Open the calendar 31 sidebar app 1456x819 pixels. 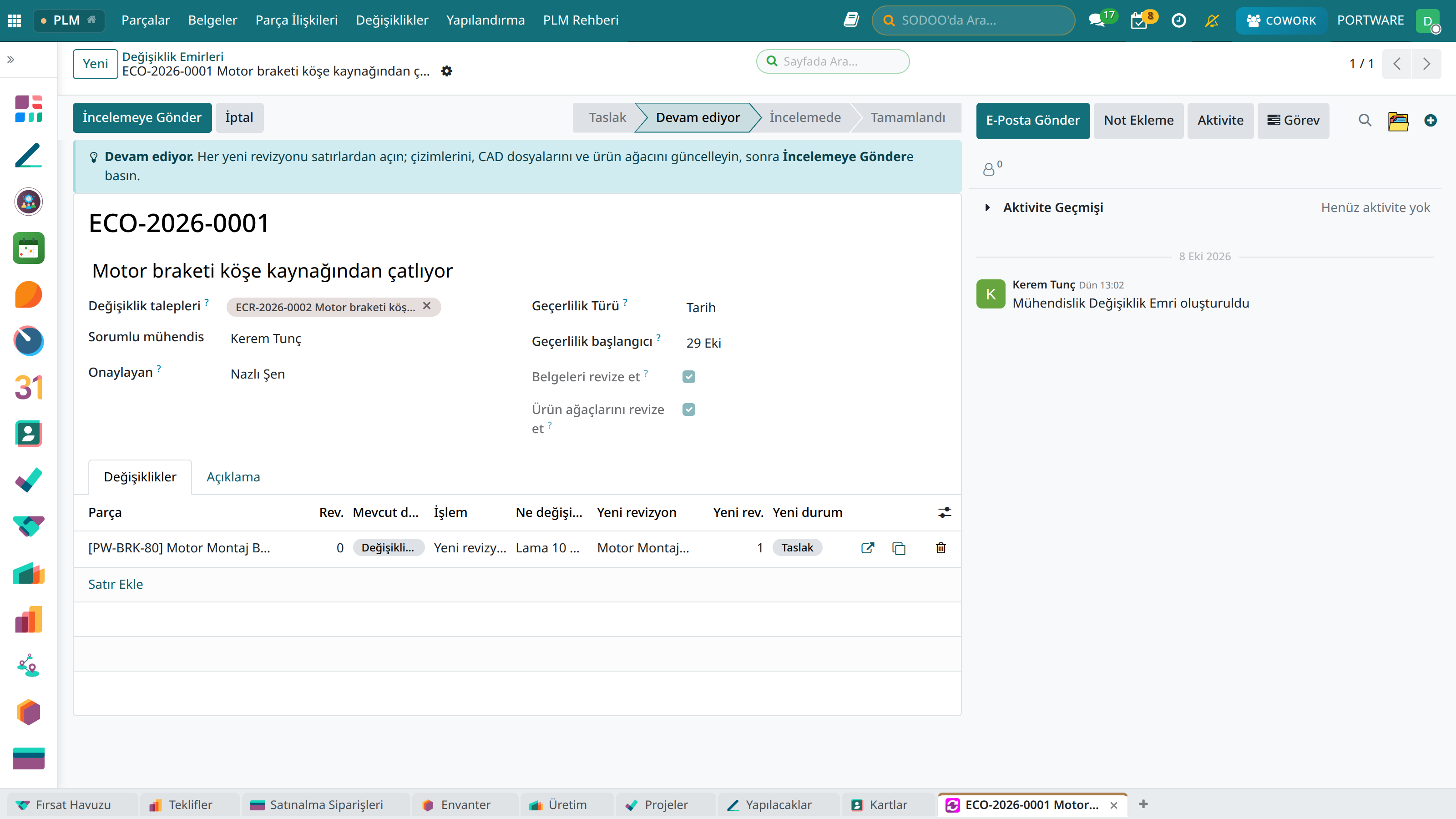click(x=28, y=387)
